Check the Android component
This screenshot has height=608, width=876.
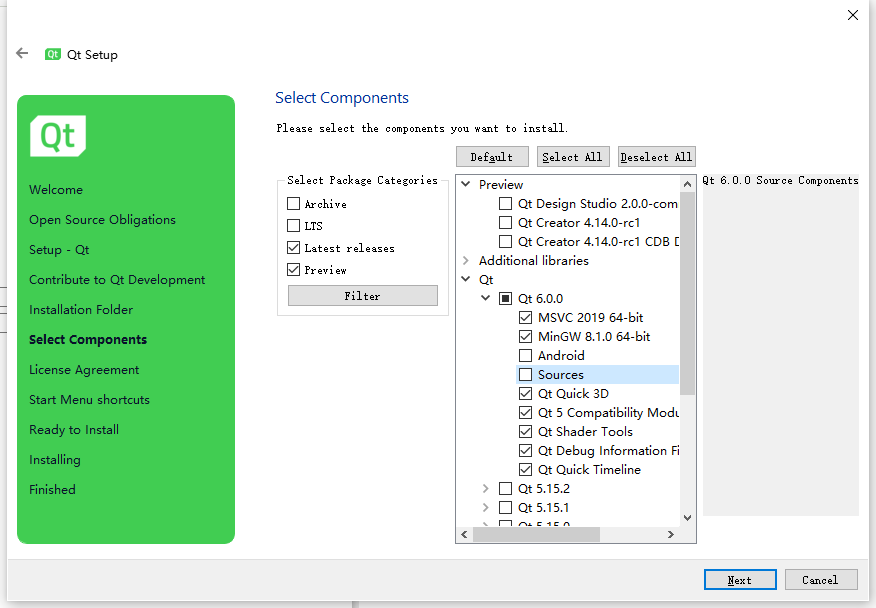pyautogui.click(x=525, y=355)
